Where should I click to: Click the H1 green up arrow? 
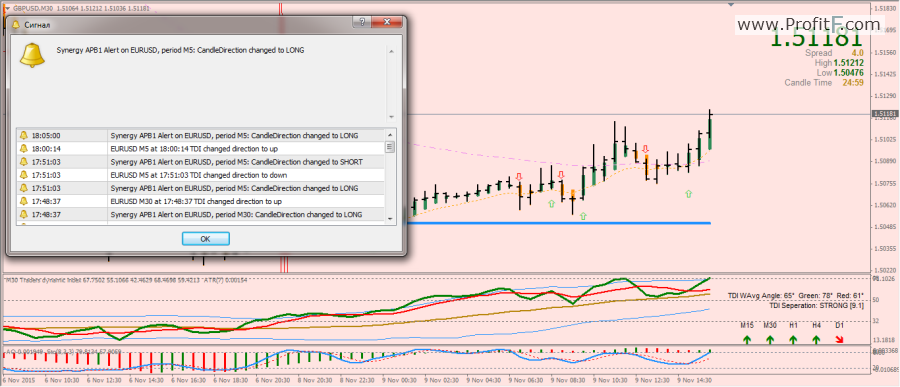[793, 339]
